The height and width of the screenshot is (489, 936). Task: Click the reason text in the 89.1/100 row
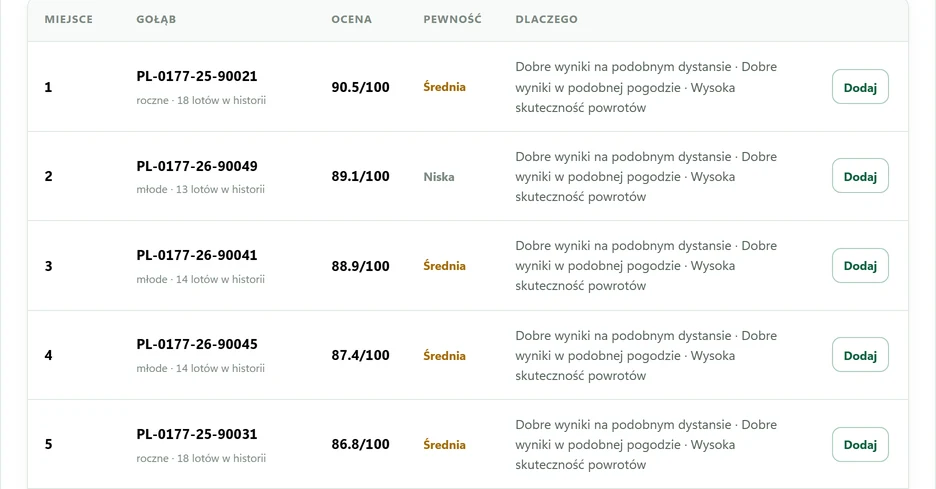[646, 176]
